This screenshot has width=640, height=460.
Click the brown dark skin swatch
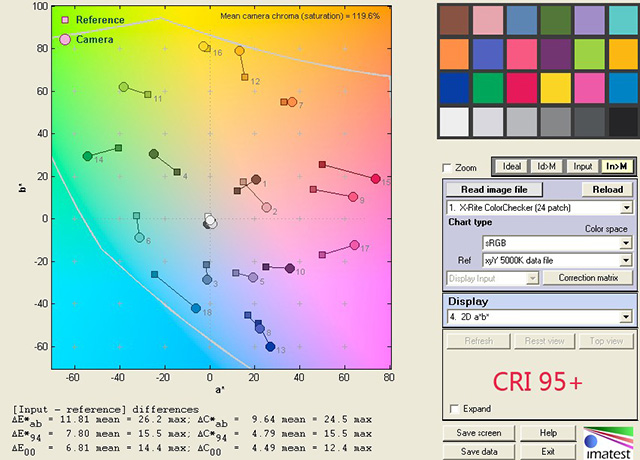(x=454, y=20)
